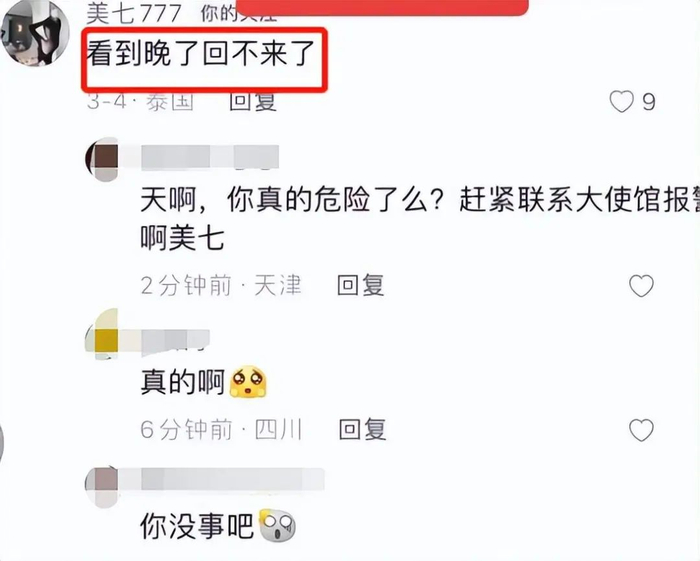Reply to the 美七777 comment from 泰国
Image resolution: width=700 pixels, height=561 pixels.
(x=253, y=102)
